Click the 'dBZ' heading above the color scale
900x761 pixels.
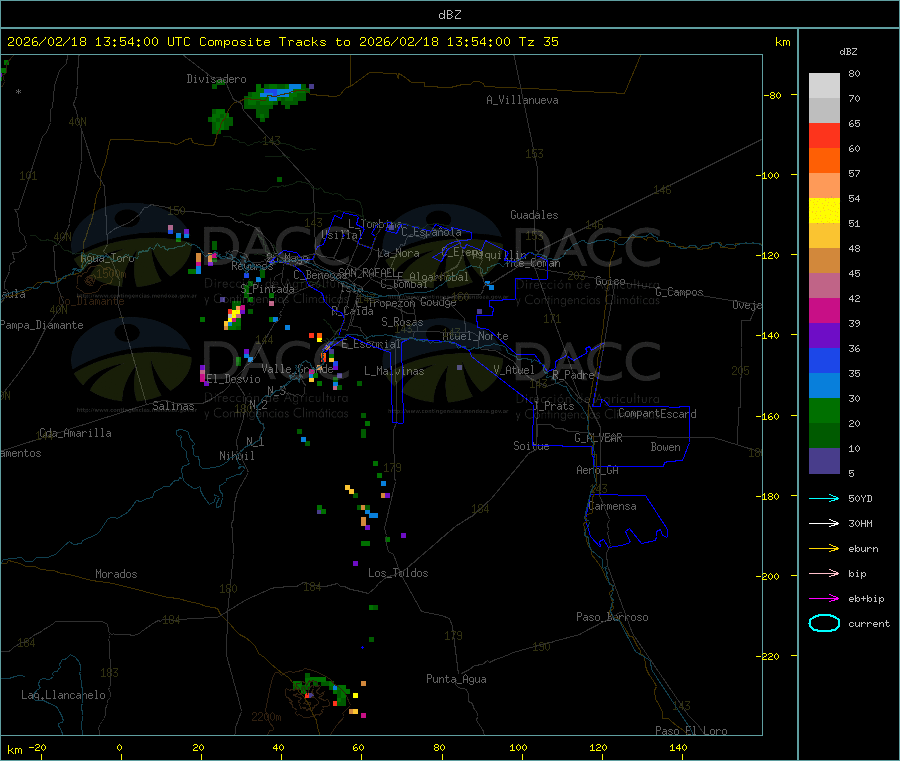848,52
